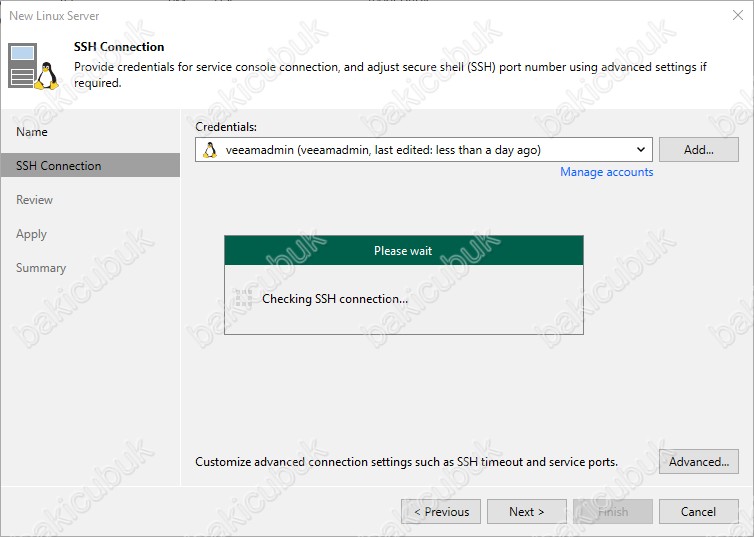Open Advanced... connection settings
This screenshot has height=537, width=754.
tap(699, 462)
